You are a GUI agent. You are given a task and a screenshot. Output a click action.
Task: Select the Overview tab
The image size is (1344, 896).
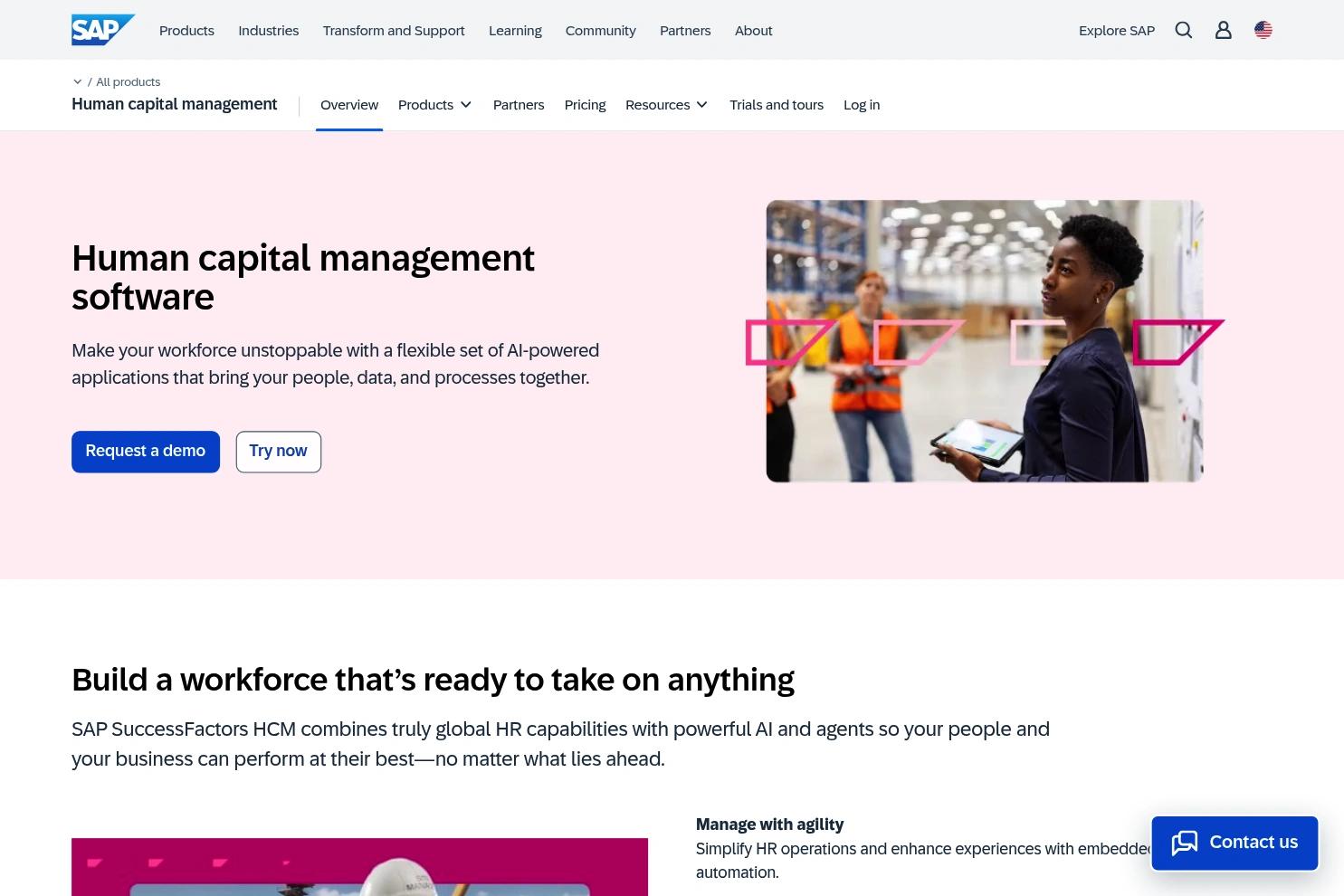349,105
